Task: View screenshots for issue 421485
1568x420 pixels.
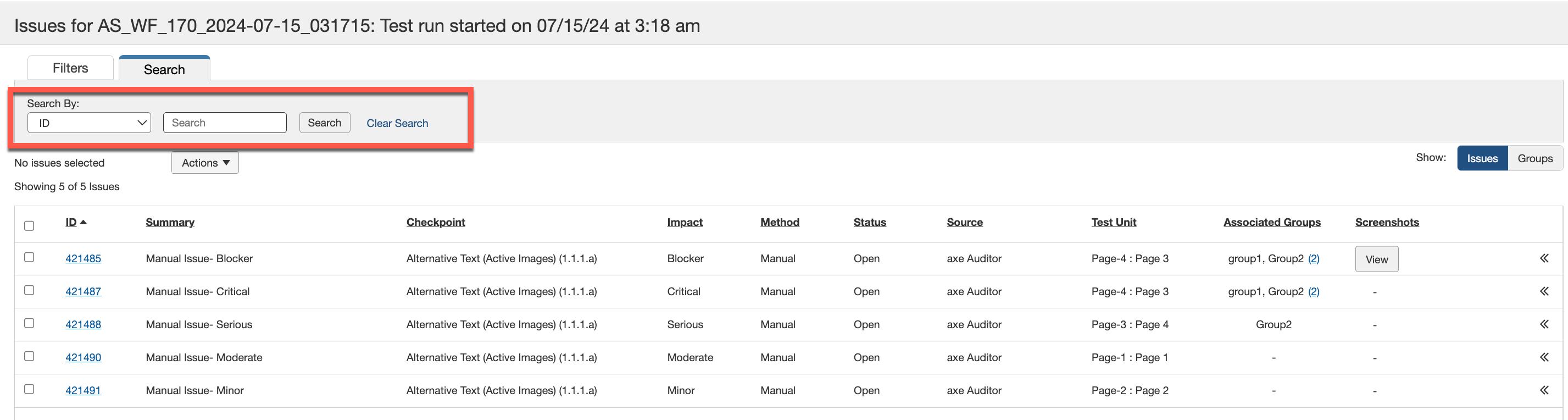Action: pyautogui.click(x=1376, y=259)
